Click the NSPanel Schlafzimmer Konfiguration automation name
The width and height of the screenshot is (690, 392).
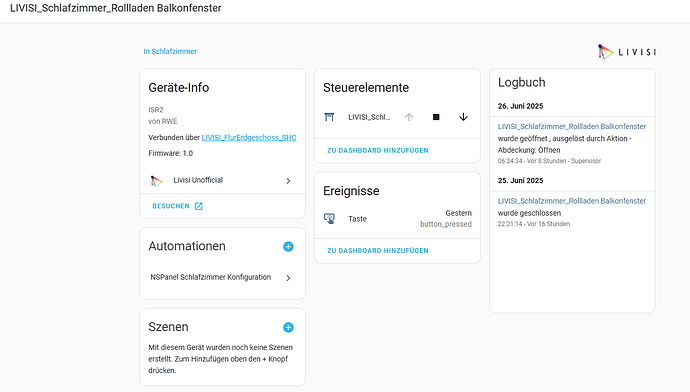pos(210,277)
